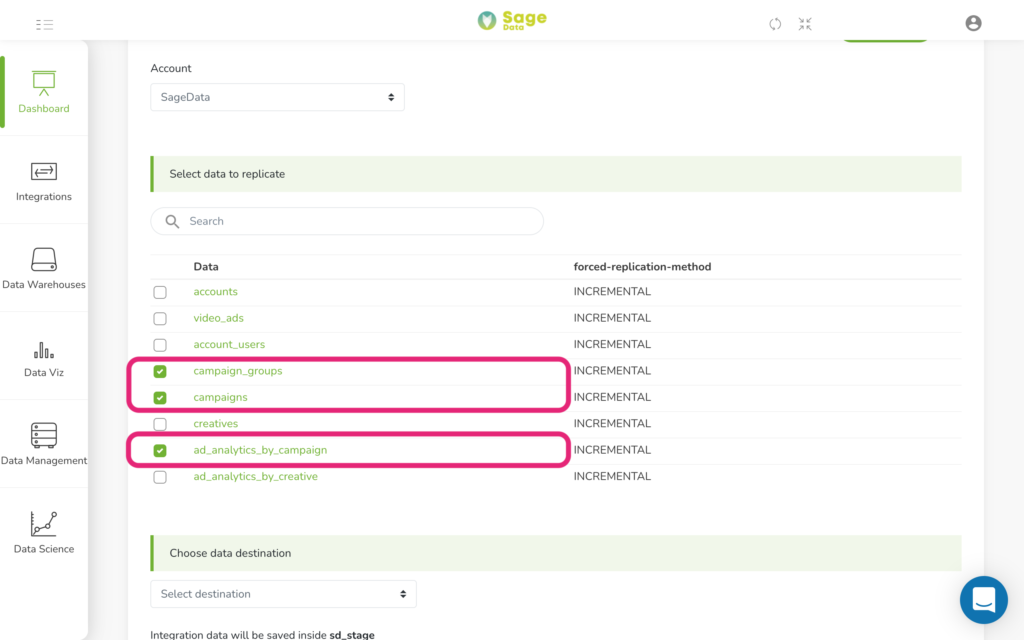Open the campaign_groups data link
The width and height of the screenshot is (1024, 640).
(x=238, y=371)
